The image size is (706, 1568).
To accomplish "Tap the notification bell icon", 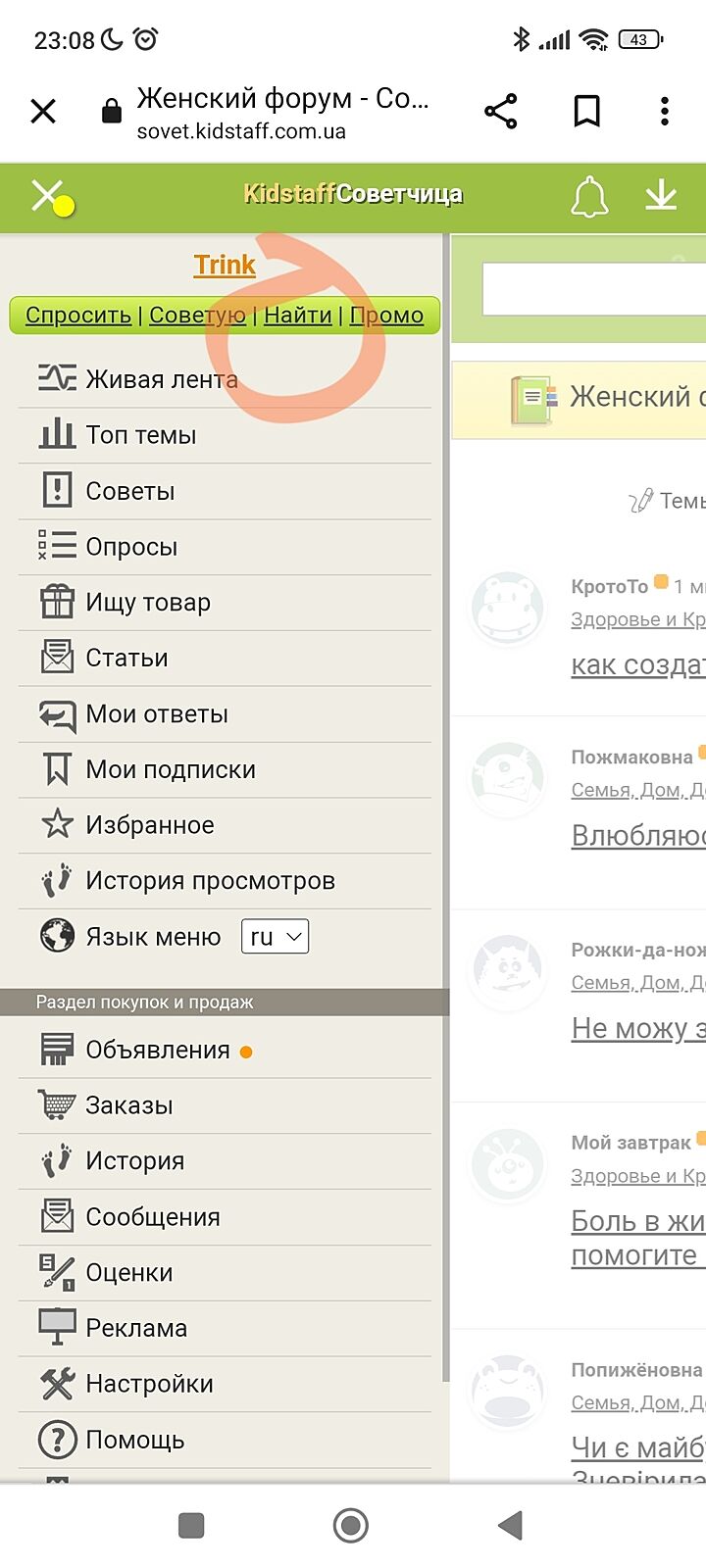I will point(589,197).
